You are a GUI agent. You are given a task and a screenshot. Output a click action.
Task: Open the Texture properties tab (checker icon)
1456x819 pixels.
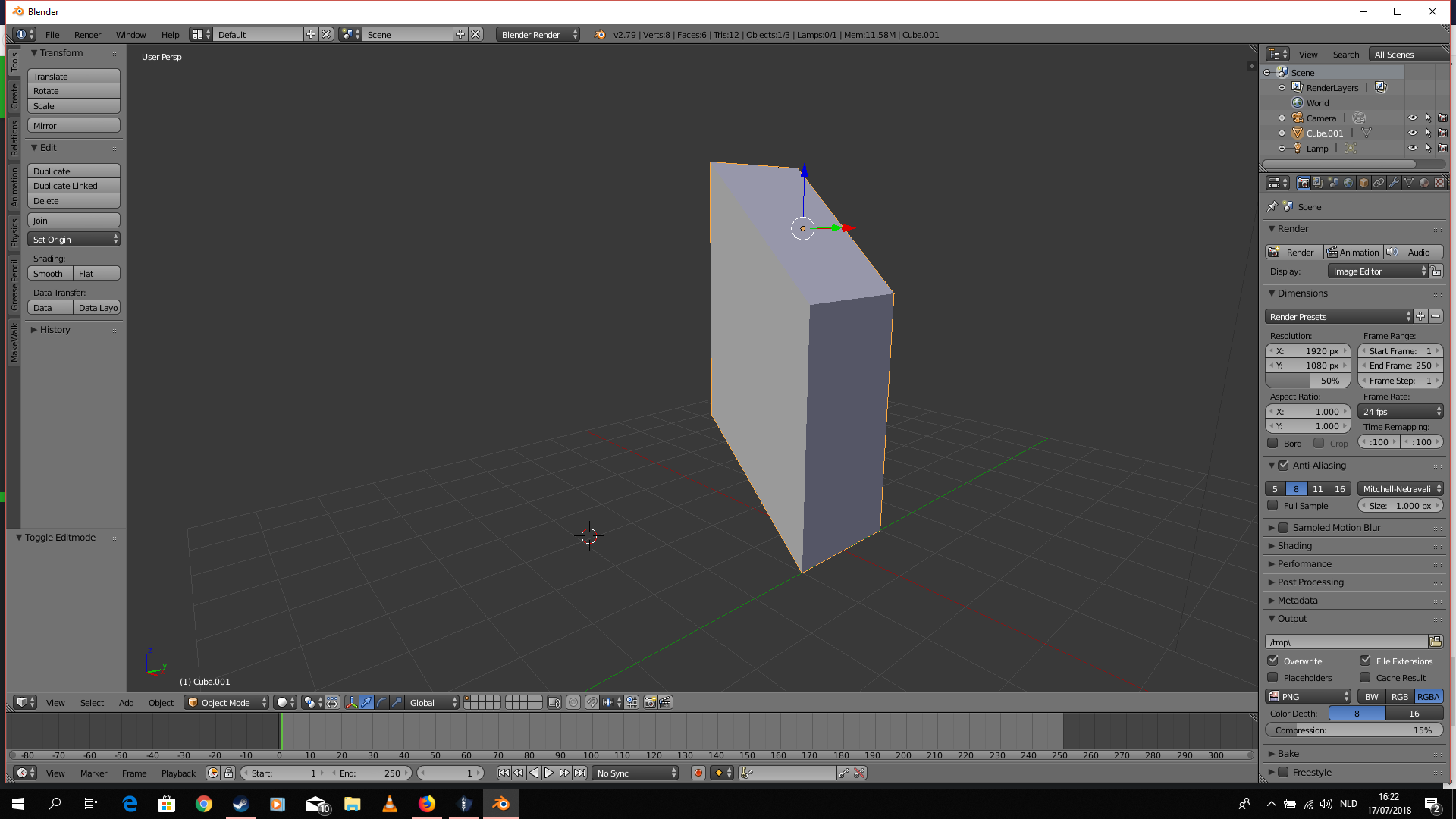pyautogui.click(x=1439, y=183)
